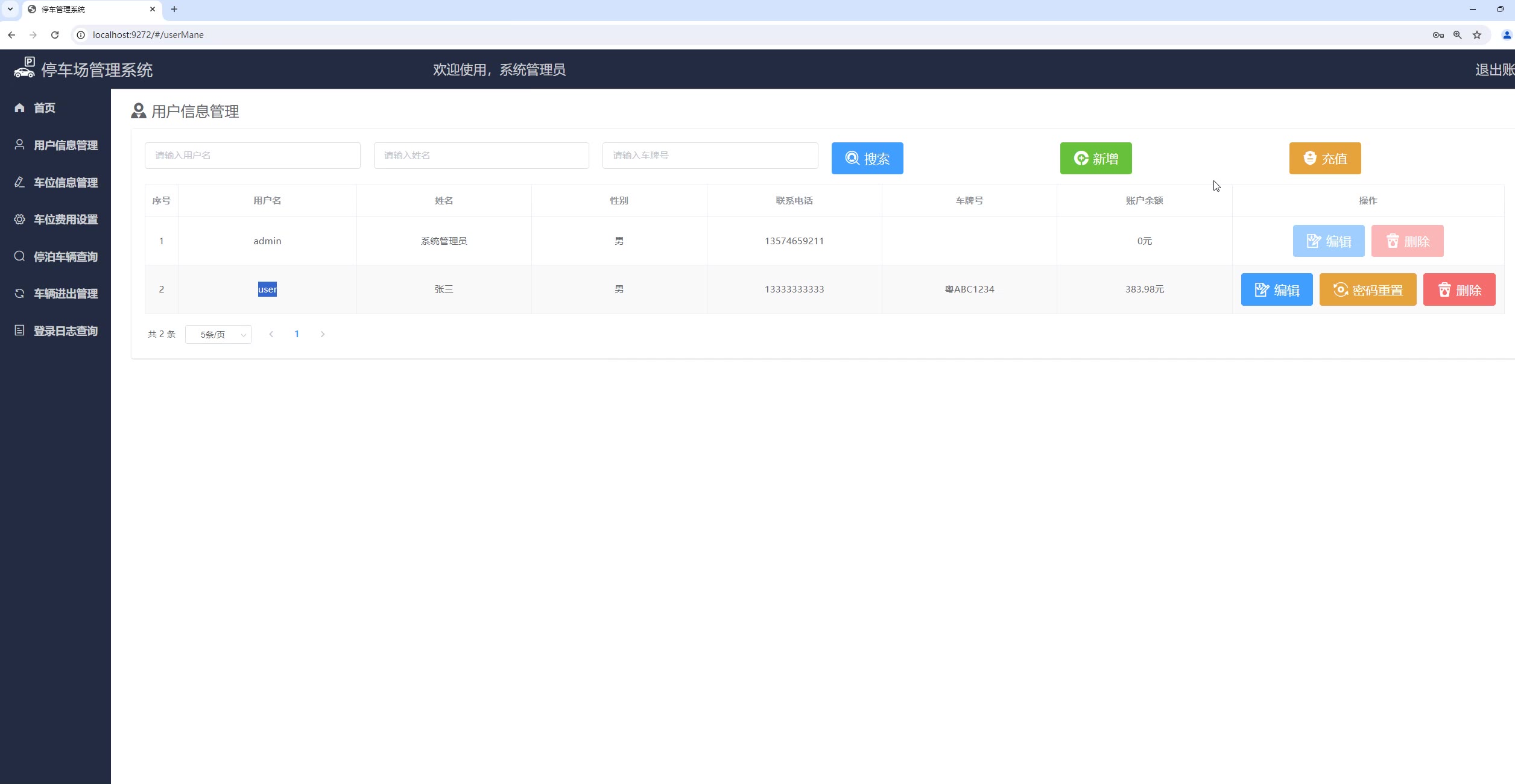Click the plate number 粤ABC1234
The image size is (1515, 784).
click(x=969, y=289)
